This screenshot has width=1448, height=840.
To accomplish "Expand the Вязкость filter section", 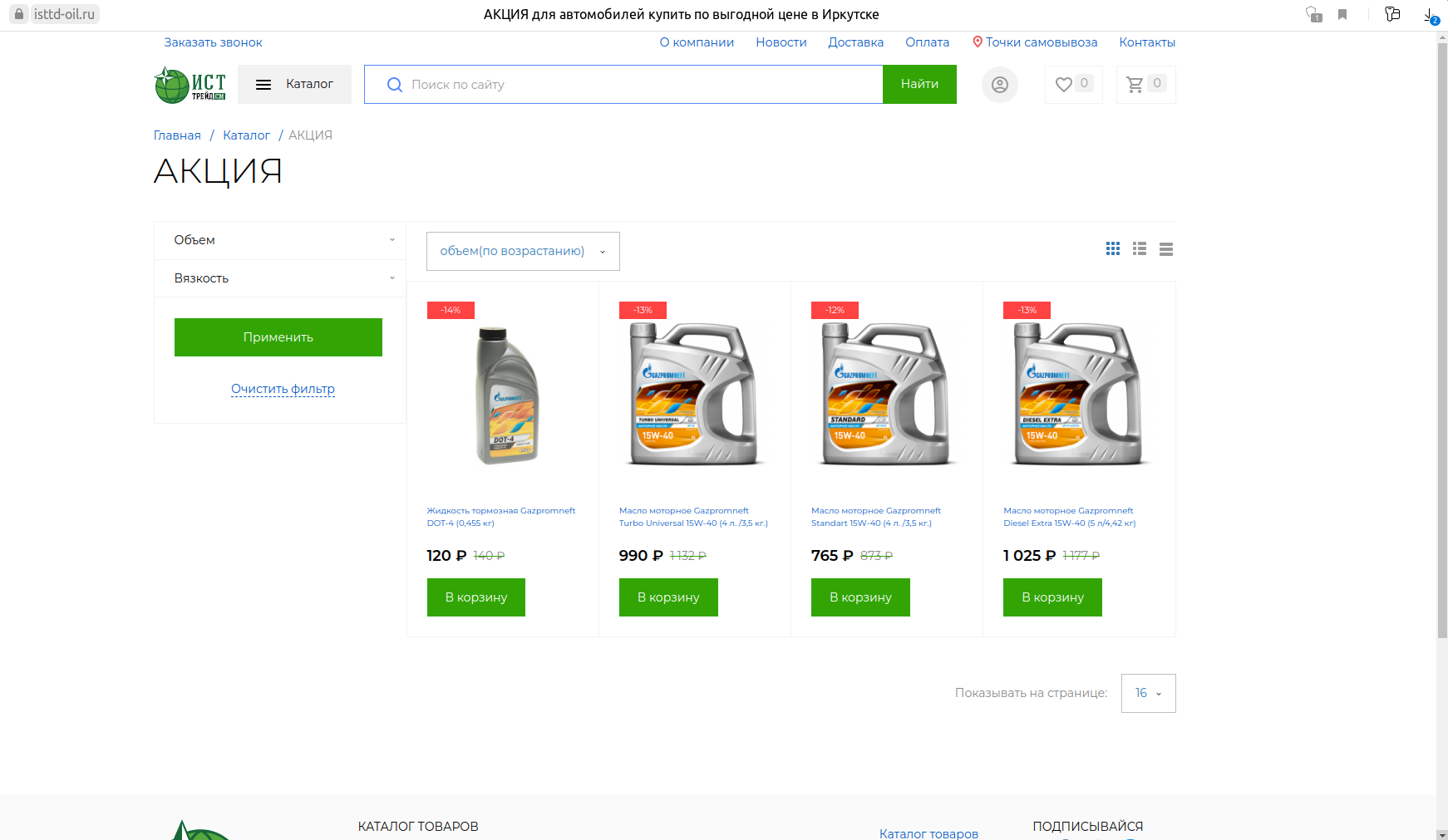I will 280,278.
